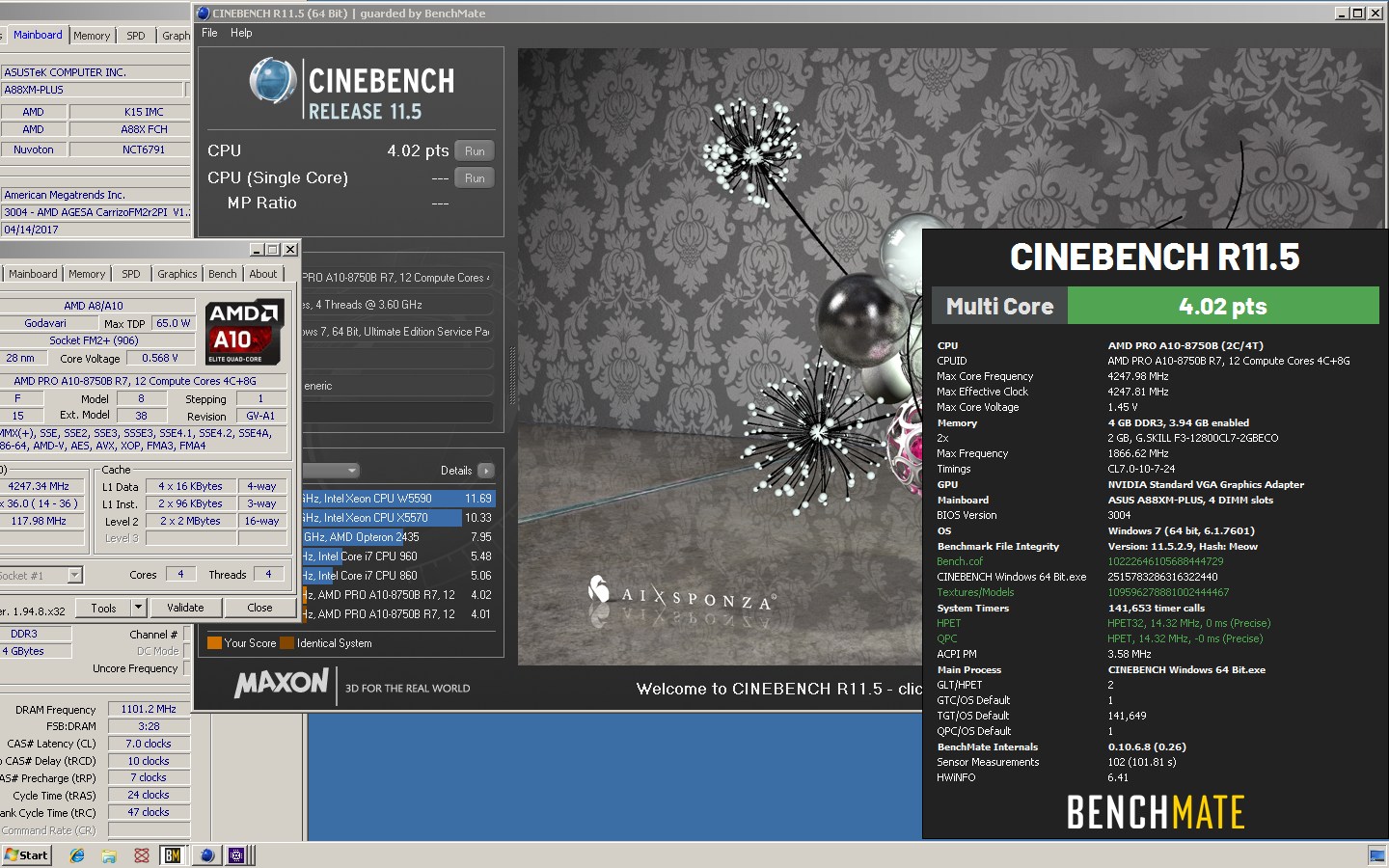1389x868 pixels.
Task: Click the Core Voltage 0.568 V field
Action: tap(160, 358)
